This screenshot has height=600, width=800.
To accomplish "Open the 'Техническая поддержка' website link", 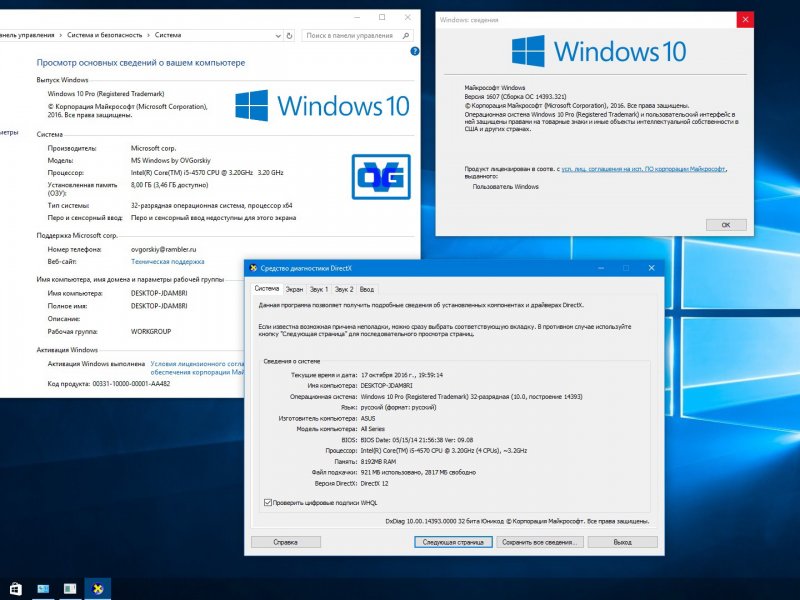I will [168, 262].
